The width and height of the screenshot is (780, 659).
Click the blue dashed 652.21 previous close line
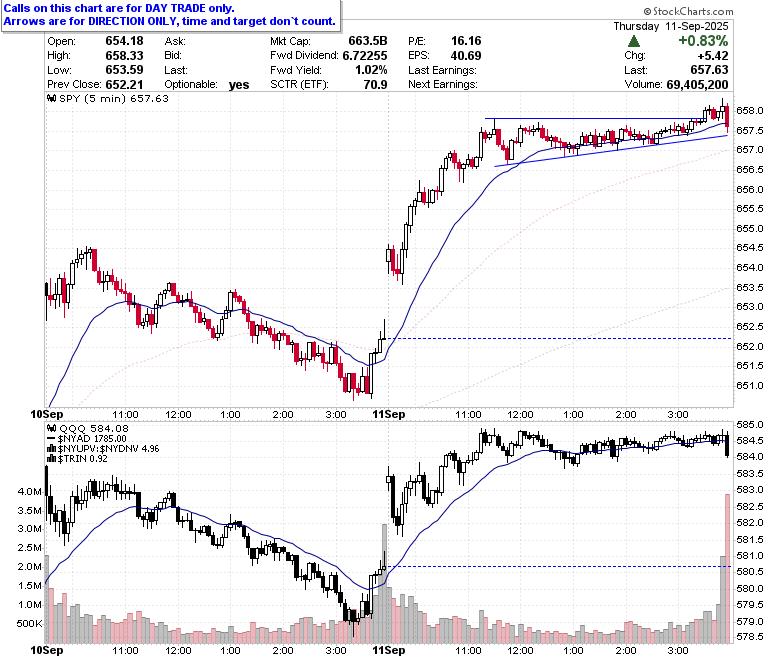560,339
